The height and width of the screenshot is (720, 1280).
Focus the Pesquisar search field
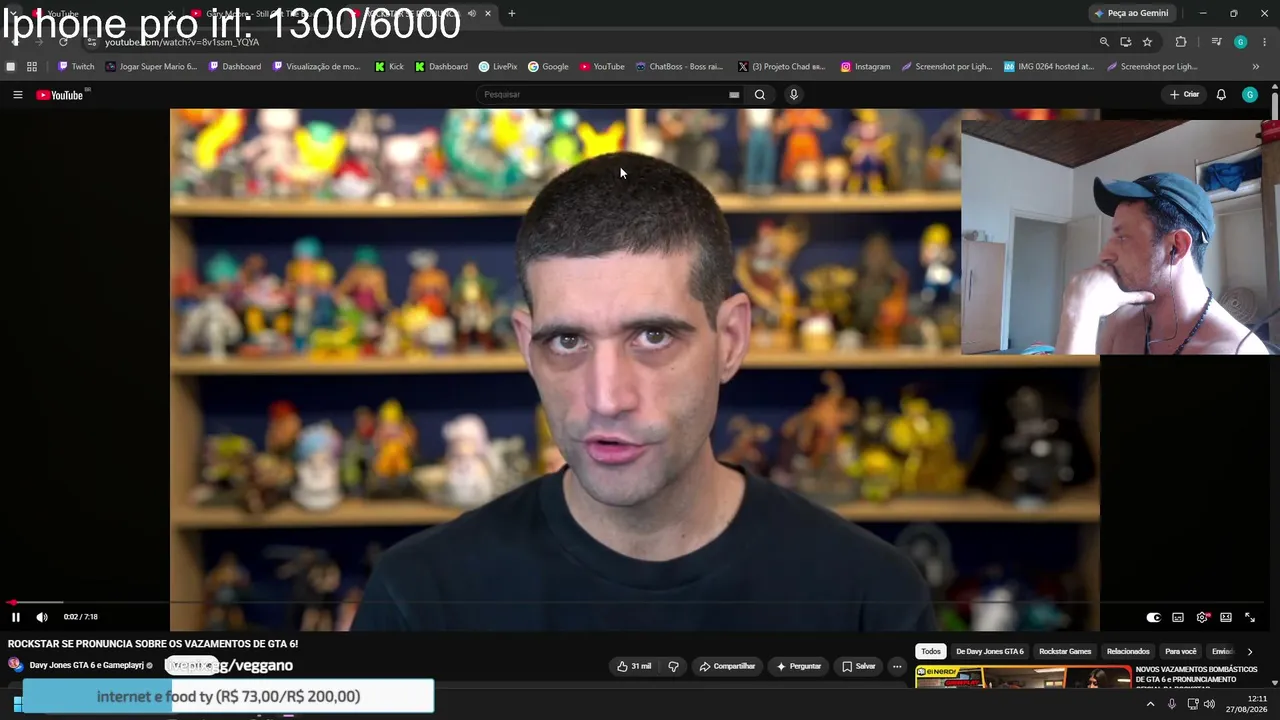[x=604, y=95]
